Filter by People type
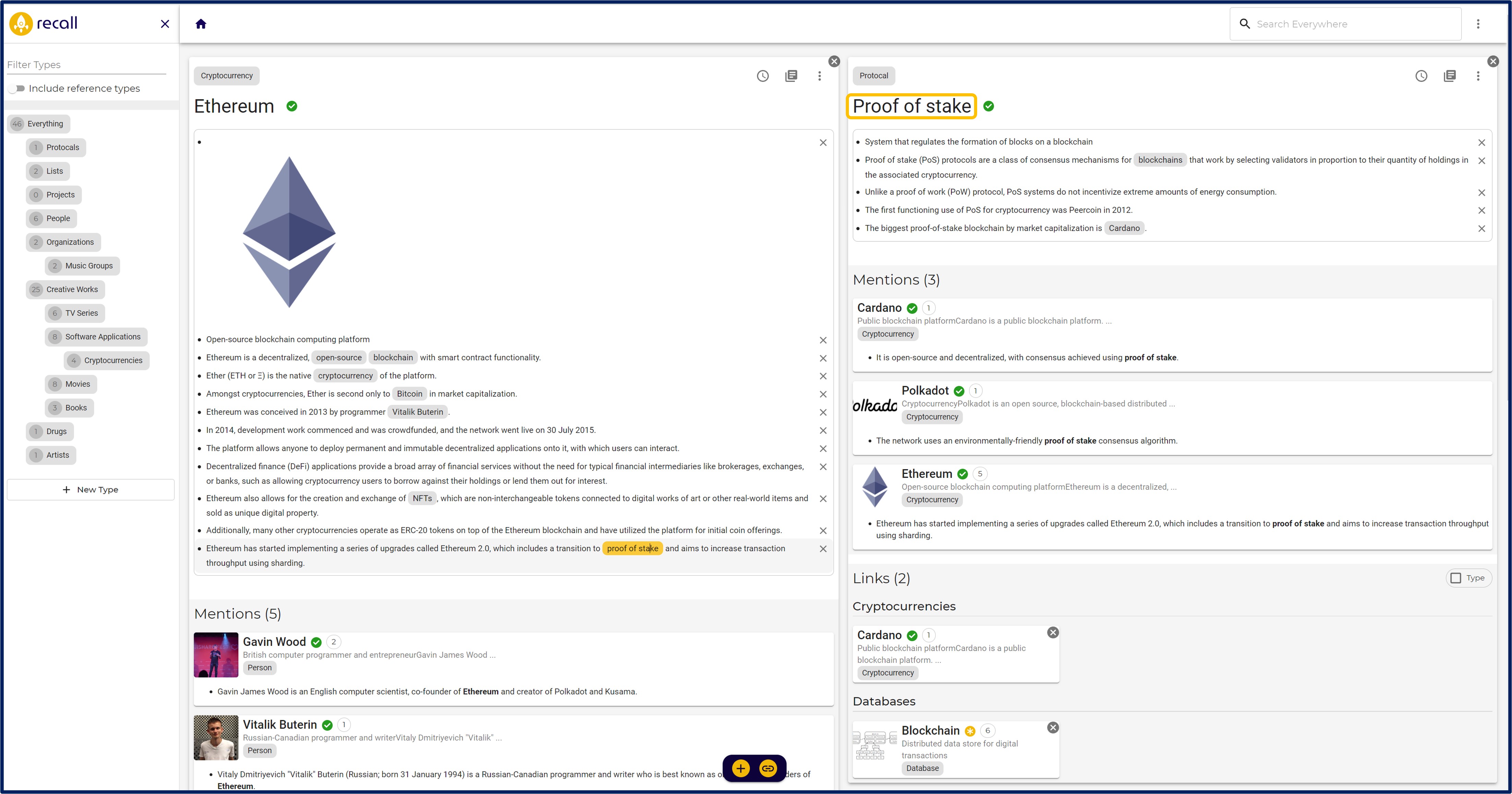This screenshot has height=794, width=1512. 52,218
